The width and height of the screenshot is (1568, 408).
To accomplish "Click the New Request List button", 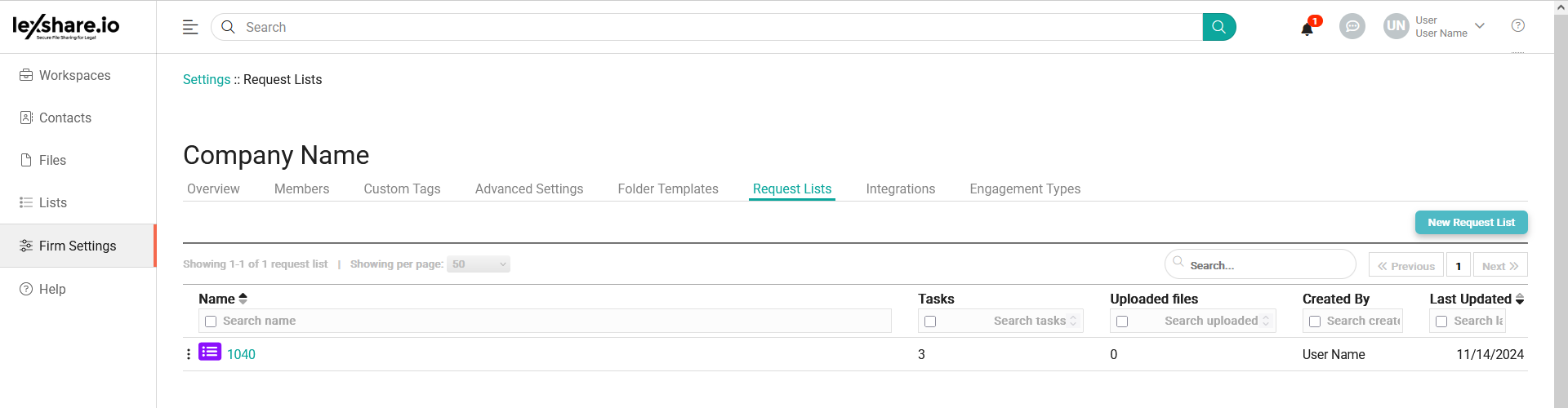I will (x=1471, y=223).
